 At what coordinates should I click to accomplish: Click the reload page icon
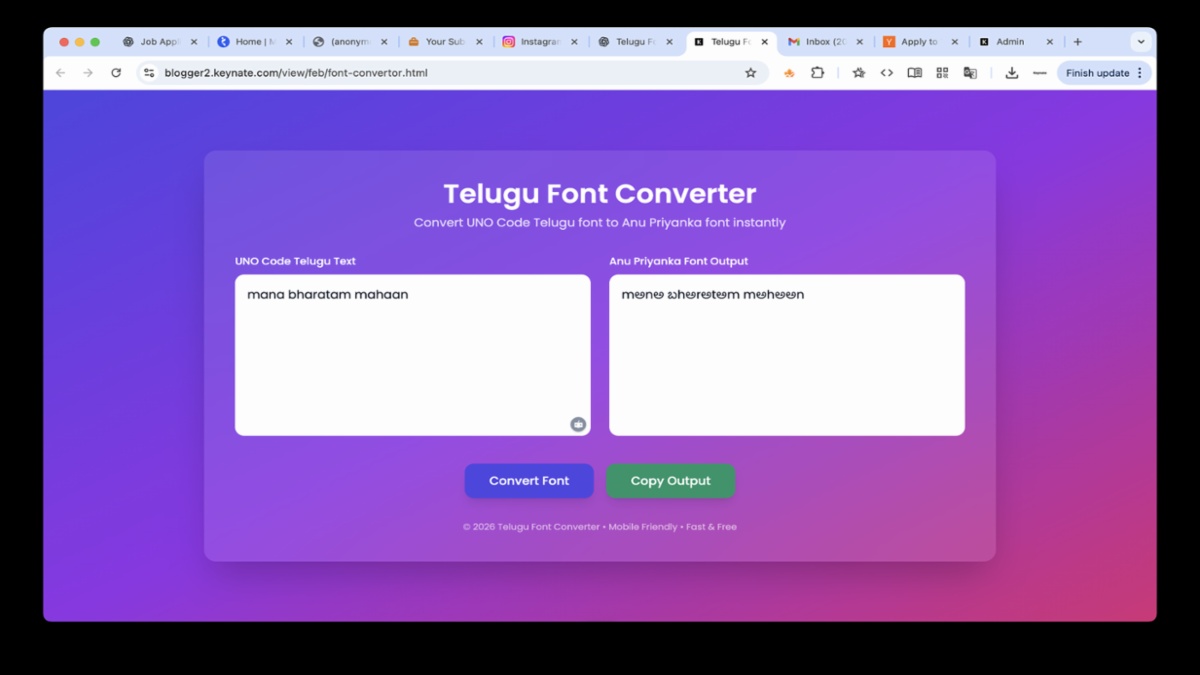(x=116, y=73)
